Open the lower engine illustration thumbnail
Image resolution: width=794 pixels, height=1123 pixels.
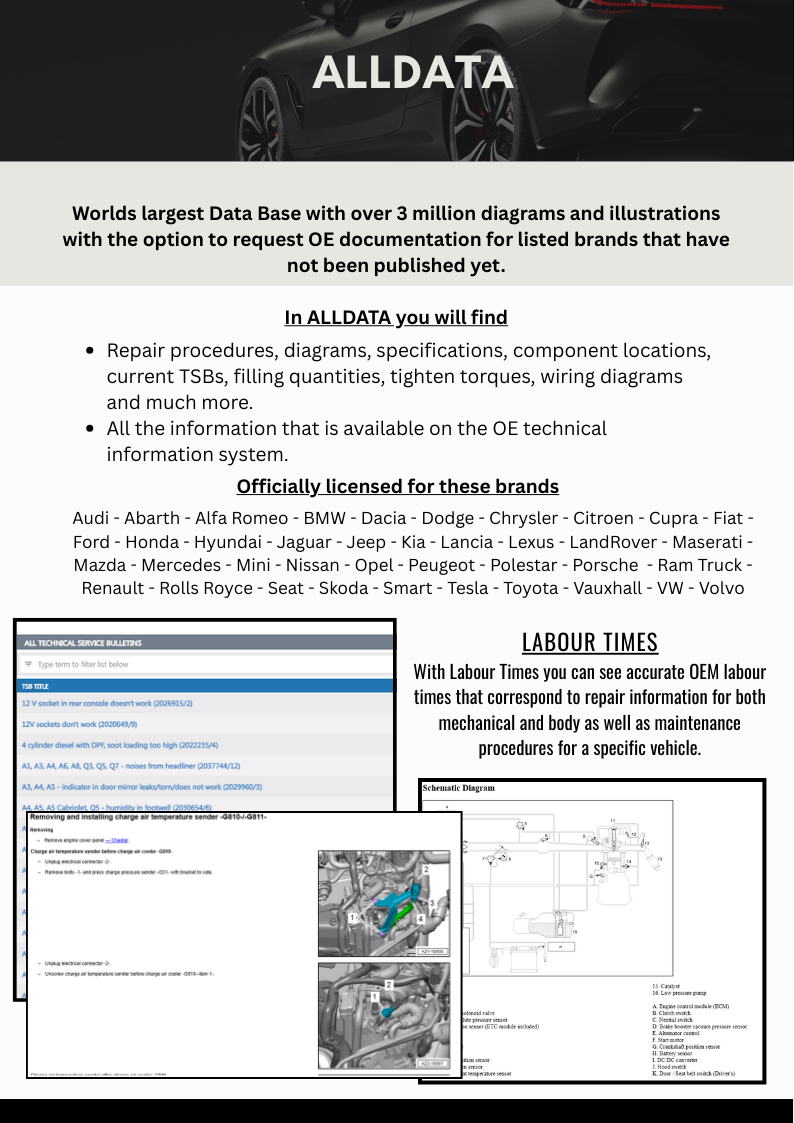[x=384, y=1016]
